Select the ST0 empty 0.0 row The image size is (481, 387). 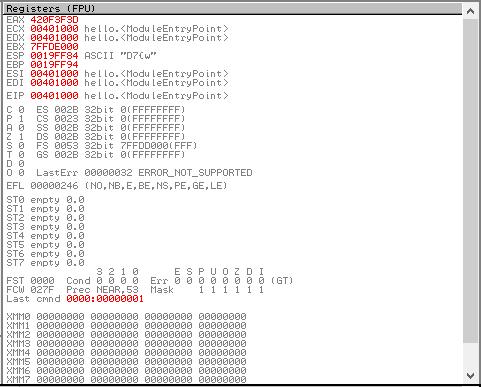(45, 200)
